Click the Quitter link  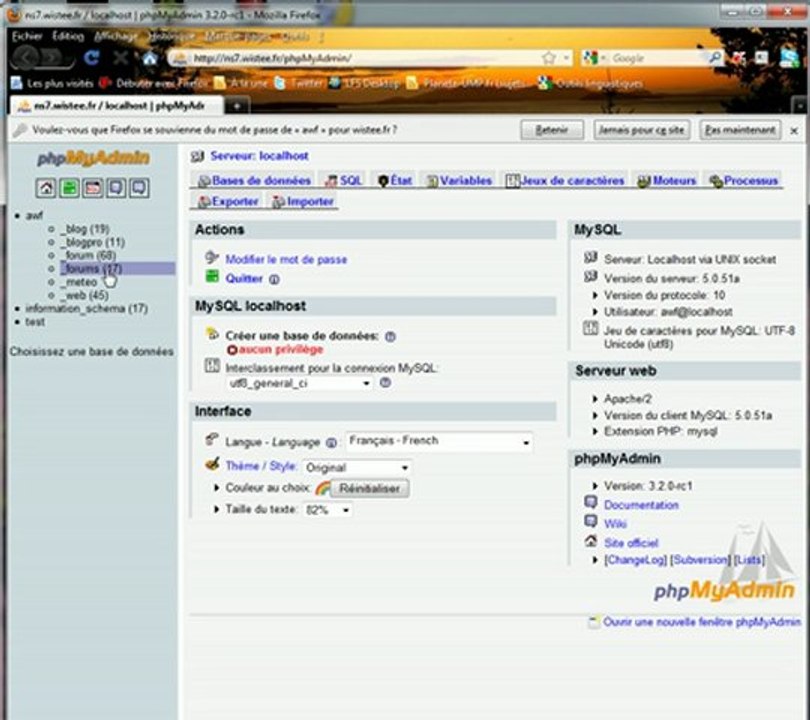pyautogui.click(x=244, y=278)
